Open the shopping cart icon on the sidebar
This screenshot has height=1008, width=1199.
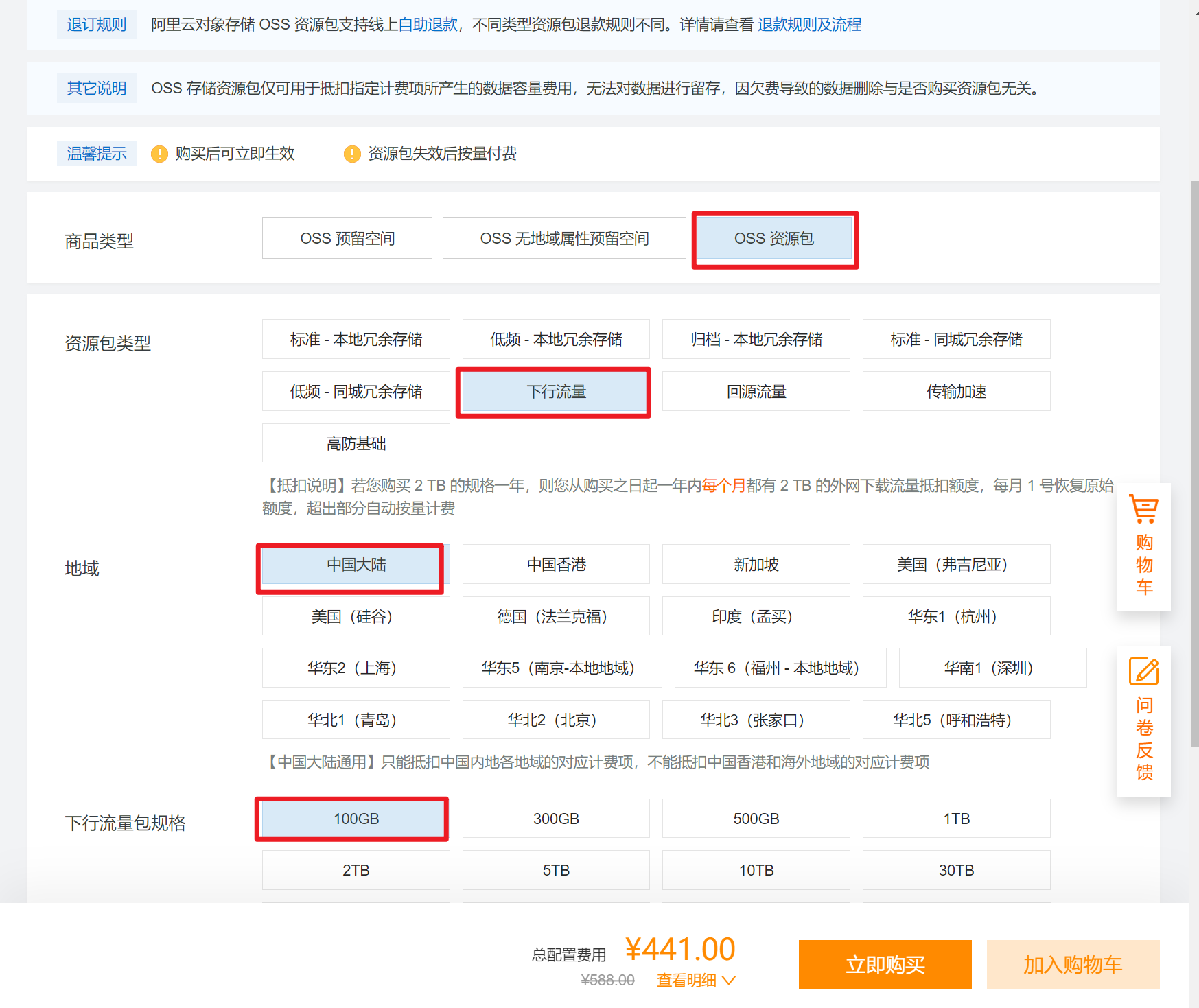point(1143,509)
